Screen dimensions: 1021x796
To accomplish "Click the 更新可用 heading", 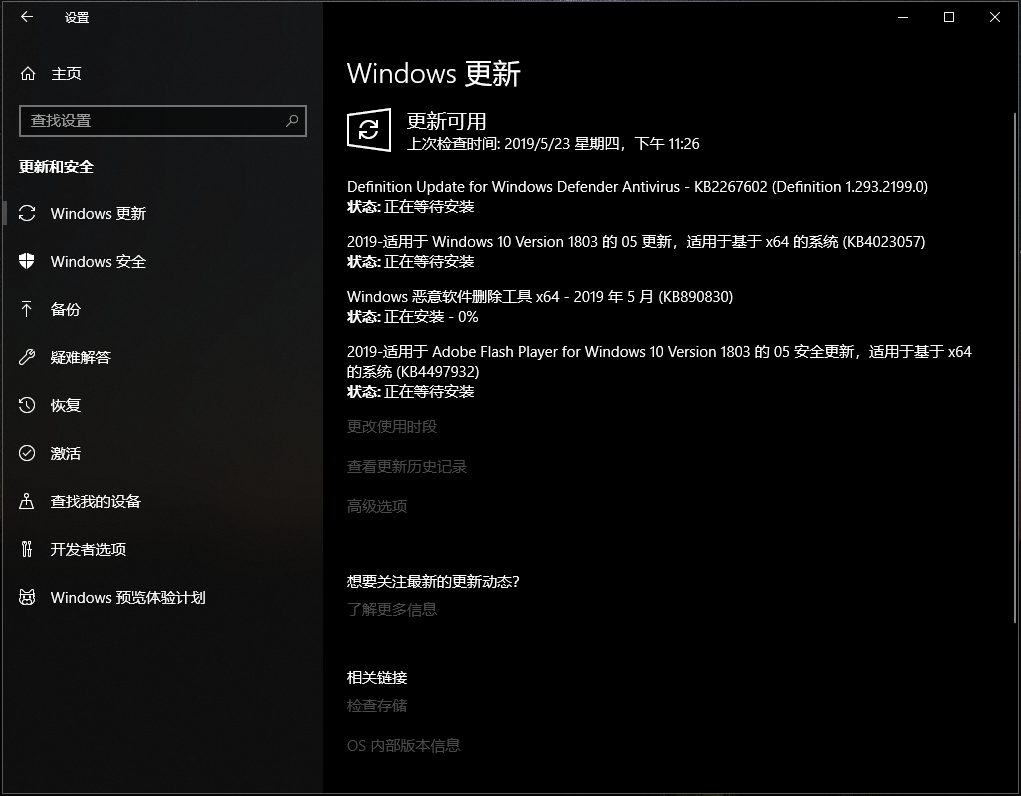I will coord(447,121).
